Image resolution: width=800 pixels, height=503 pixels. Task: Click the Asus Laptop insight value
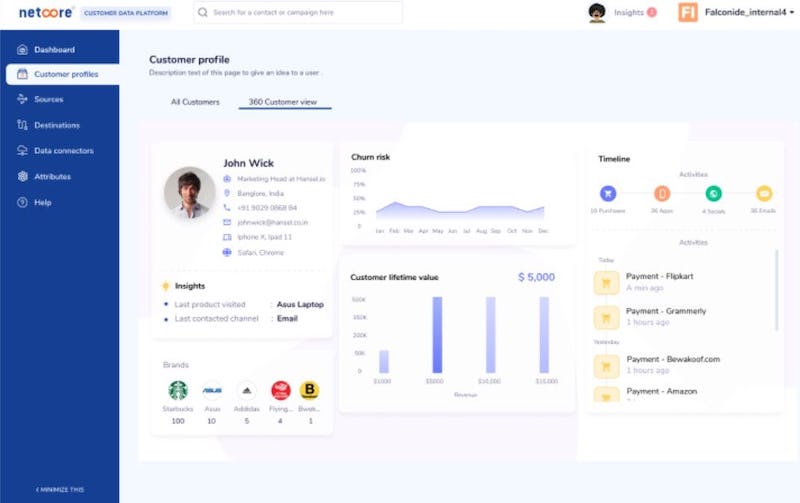click(300, 305)
